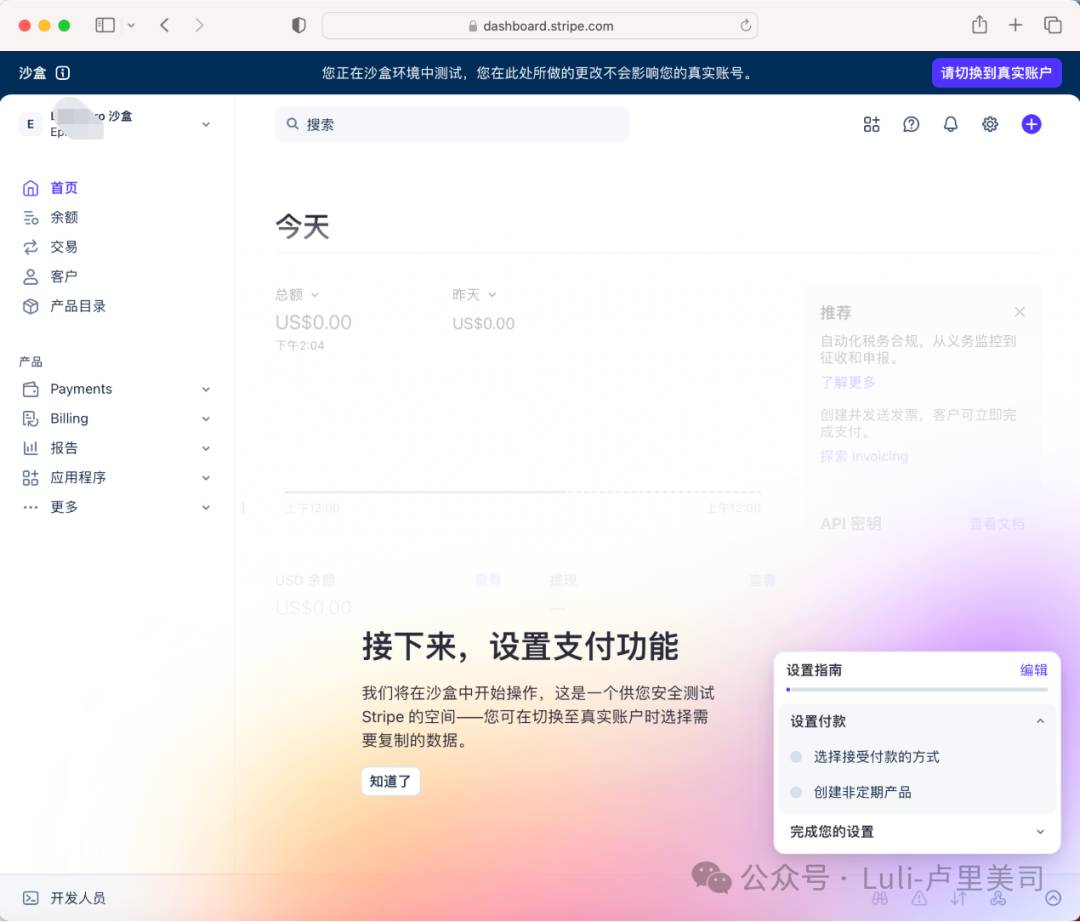Expand the Payments menu chevron
The width and height of the screenshot is (1080, 922).
(205, 389)
